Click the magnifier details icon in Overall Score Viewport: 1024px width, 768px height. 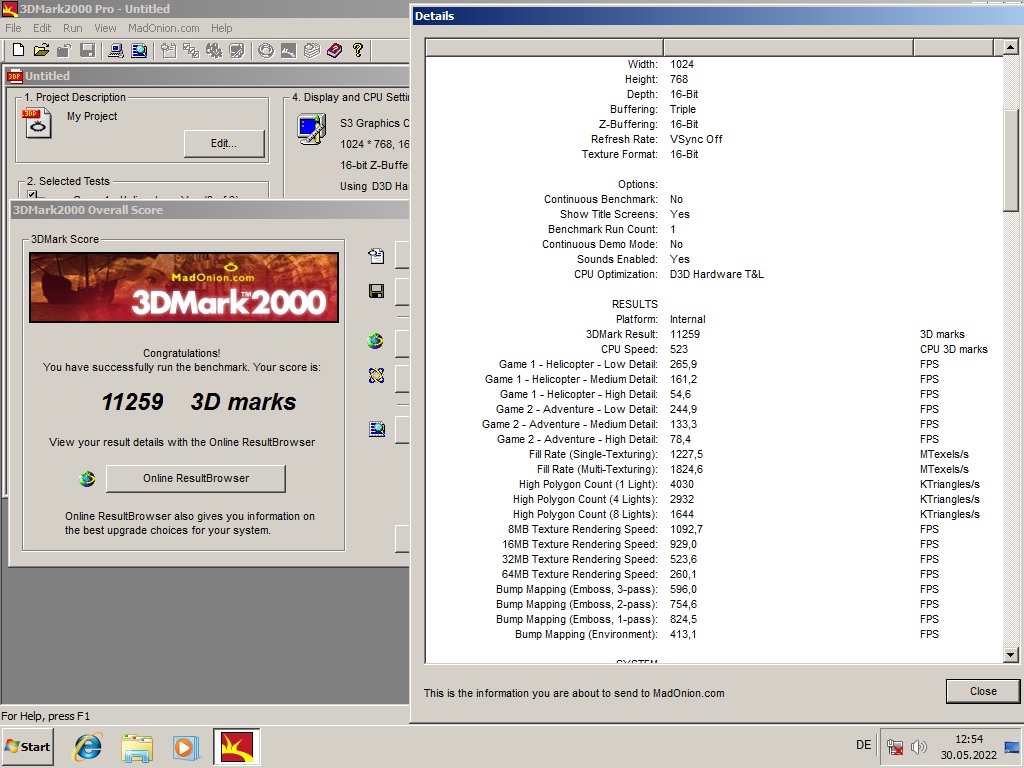pyautogui.click(x=377, y=429)
